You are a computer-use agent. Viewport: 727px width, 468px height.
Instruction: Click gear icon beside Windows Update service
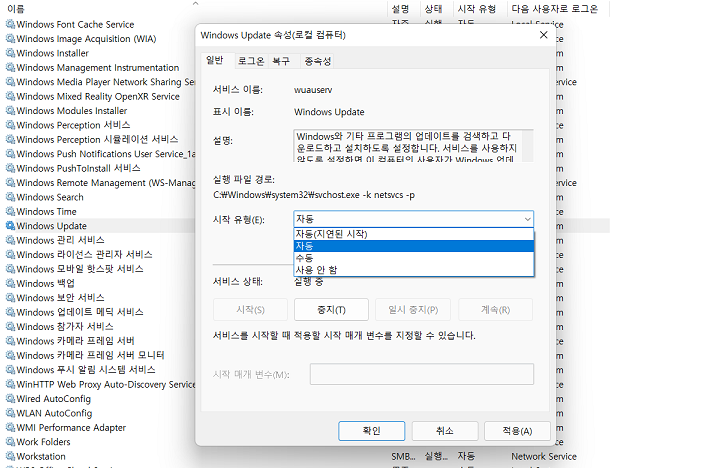[x=10, y=225]
